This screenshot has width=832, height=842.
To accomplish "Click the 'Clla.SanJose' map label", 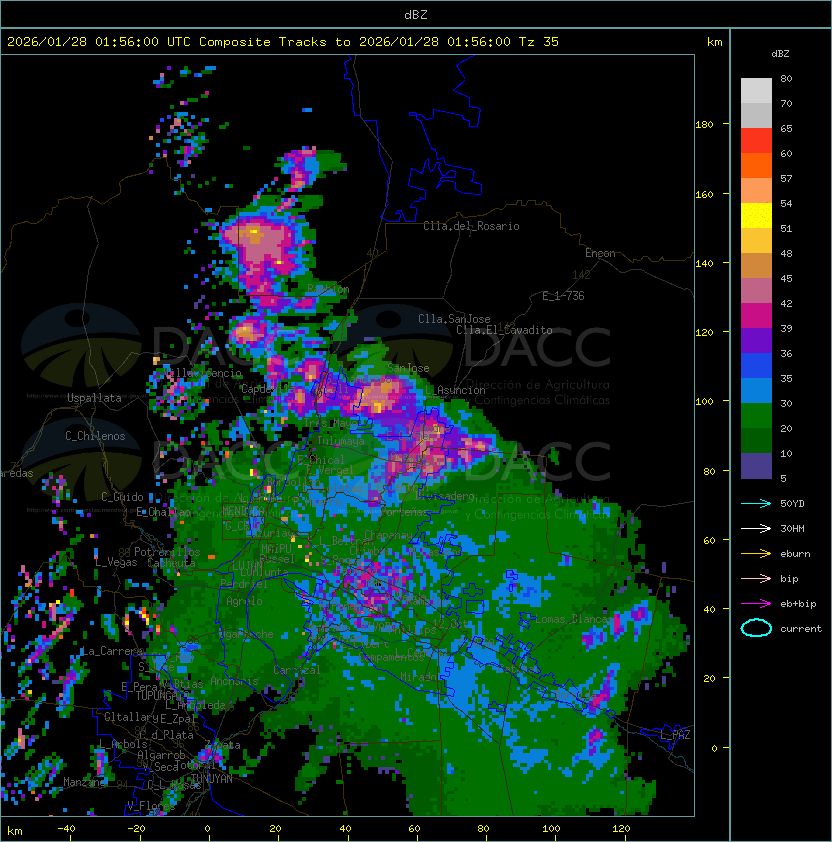I will [x=454, y=319].
